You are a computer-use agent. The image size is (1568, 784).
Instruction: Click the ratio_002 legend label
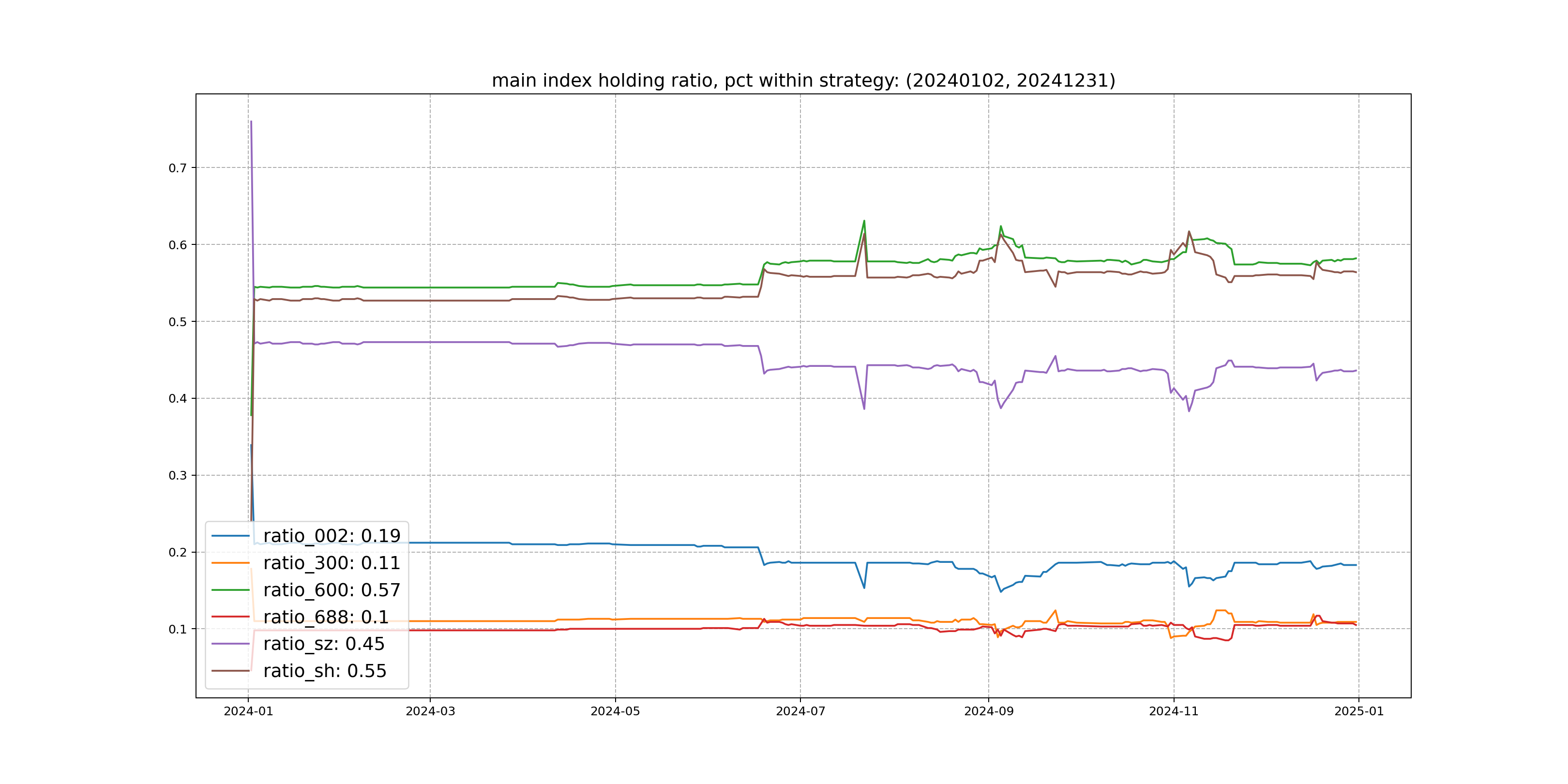[332, 536]
